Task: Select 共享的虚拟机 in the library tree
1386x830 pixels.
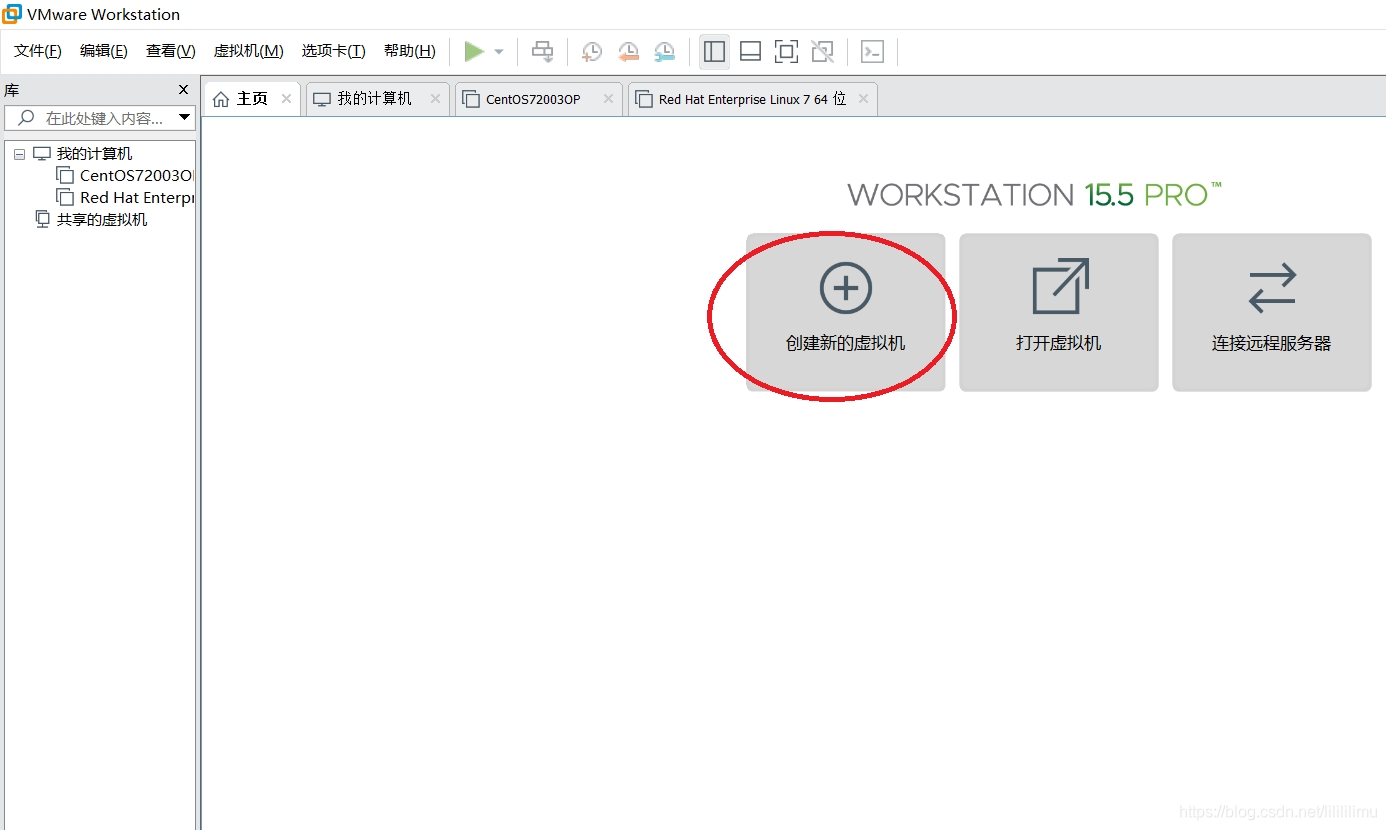Action: coord(102,220)
